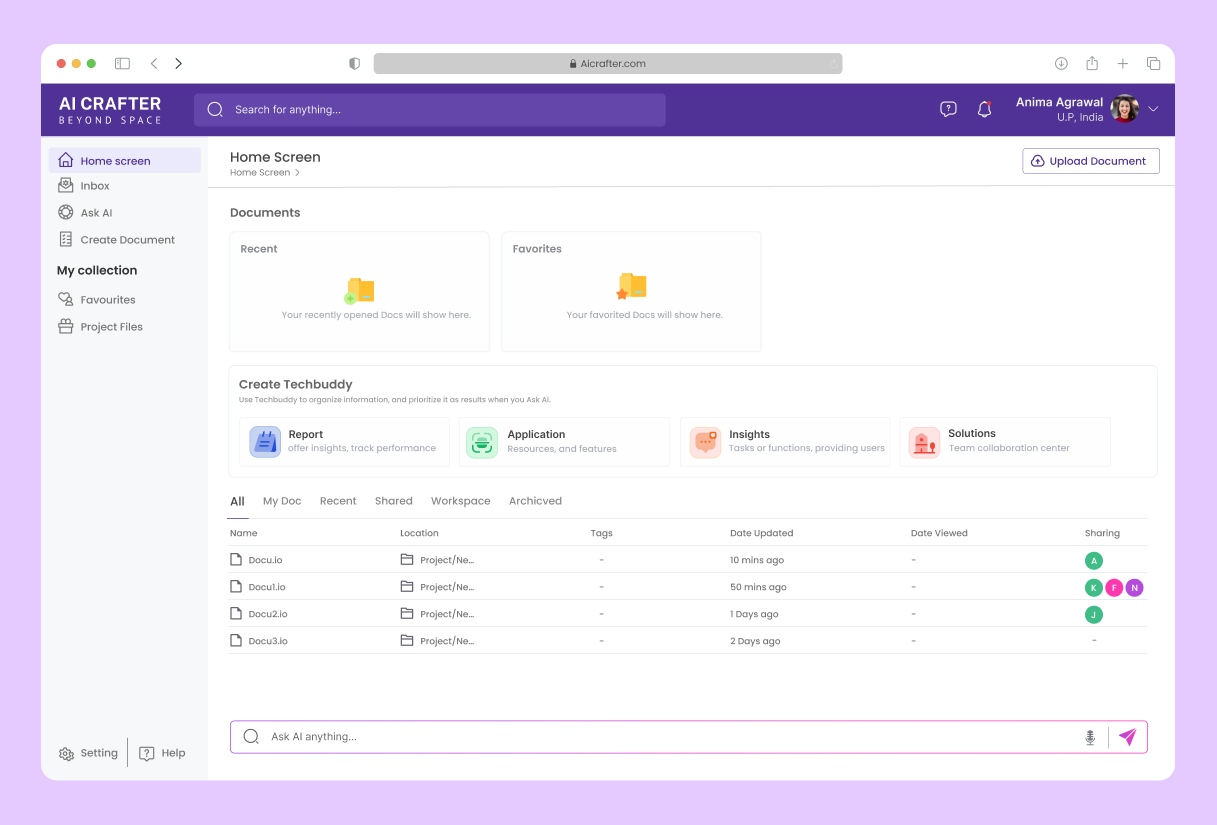Click the Project Files icon in My collection

pos(68,326)
